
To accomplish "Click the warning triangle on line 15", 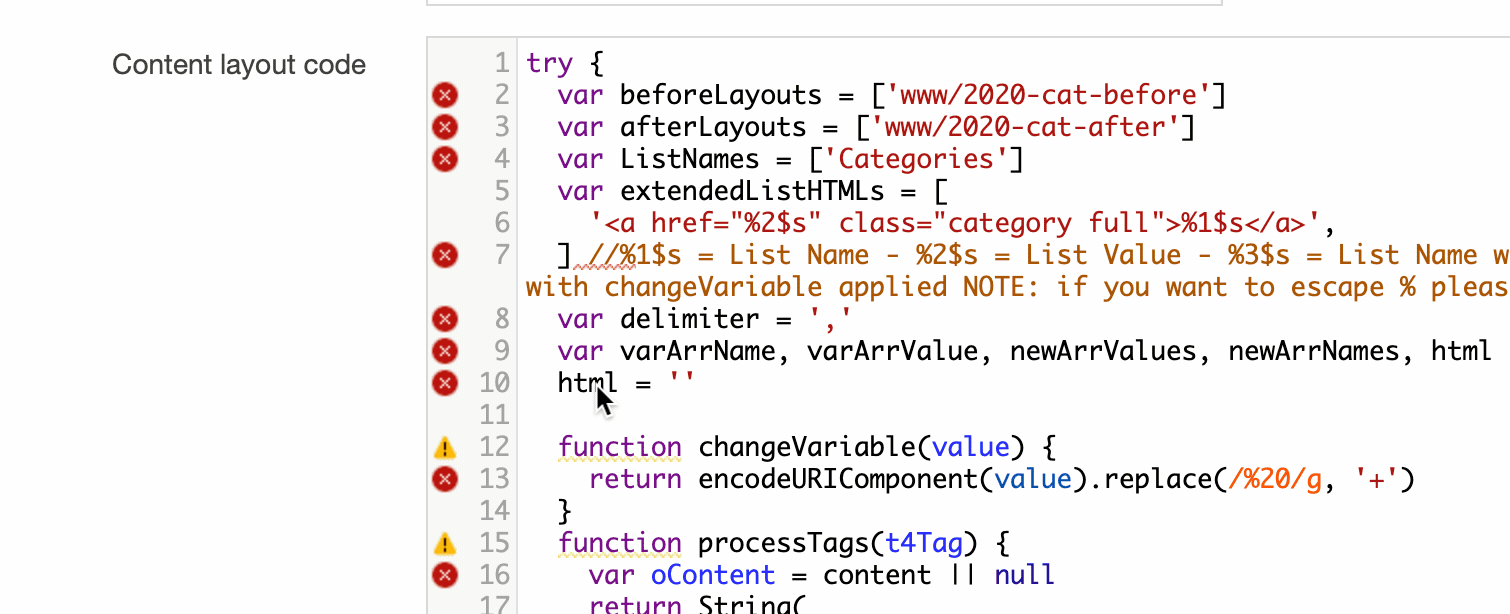I will (444, 543).
